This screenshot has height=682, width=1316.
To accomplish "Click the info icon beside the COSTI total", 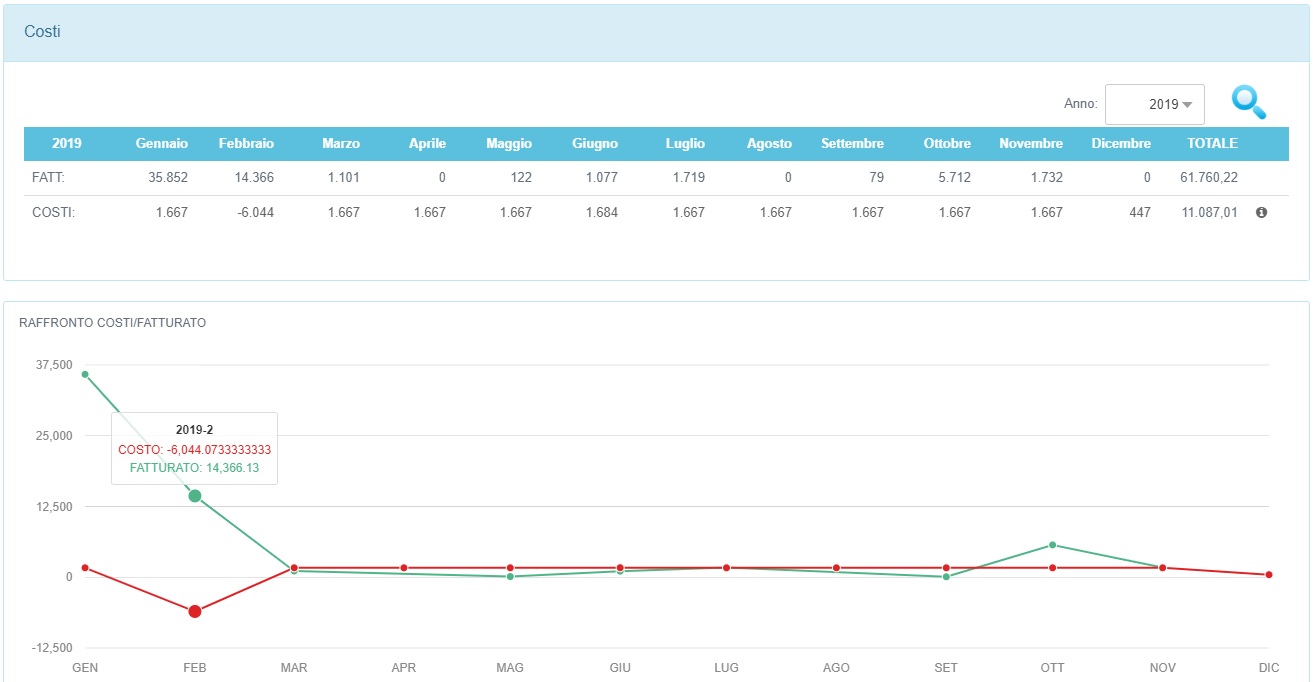I will click(x=1261, y=212).
